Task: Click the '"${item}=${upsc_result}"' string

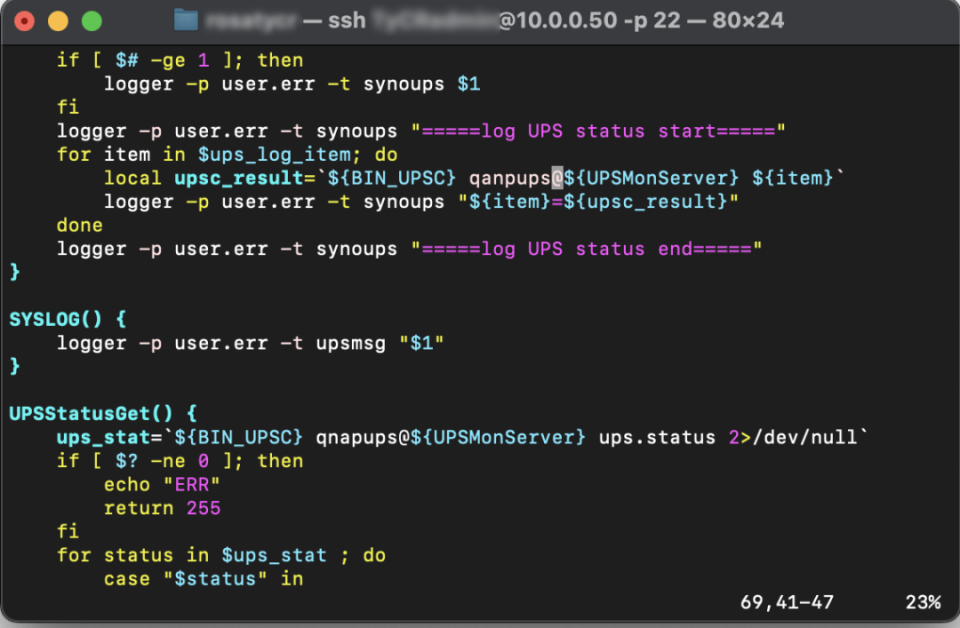Action: click(598, 202)
